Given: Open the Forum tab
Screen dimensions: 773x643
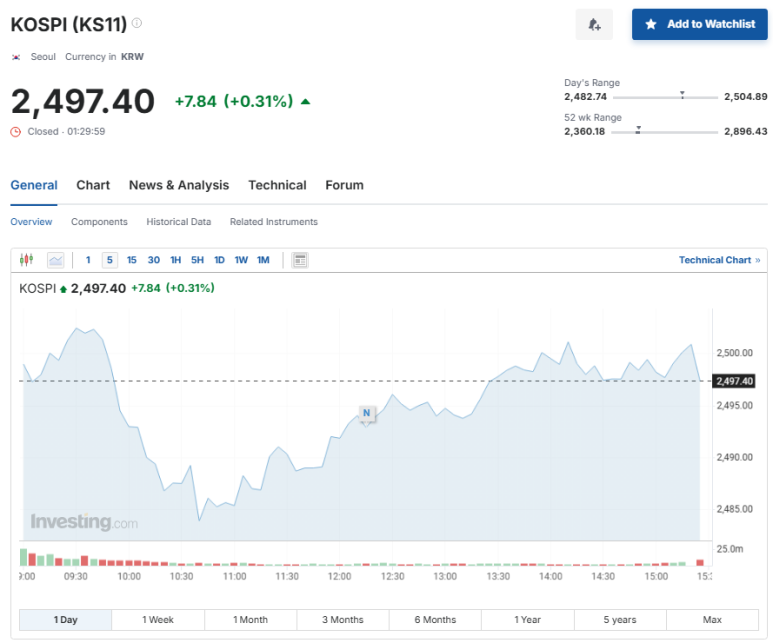Looking at the screenshot, I should (x=344, y=185).
